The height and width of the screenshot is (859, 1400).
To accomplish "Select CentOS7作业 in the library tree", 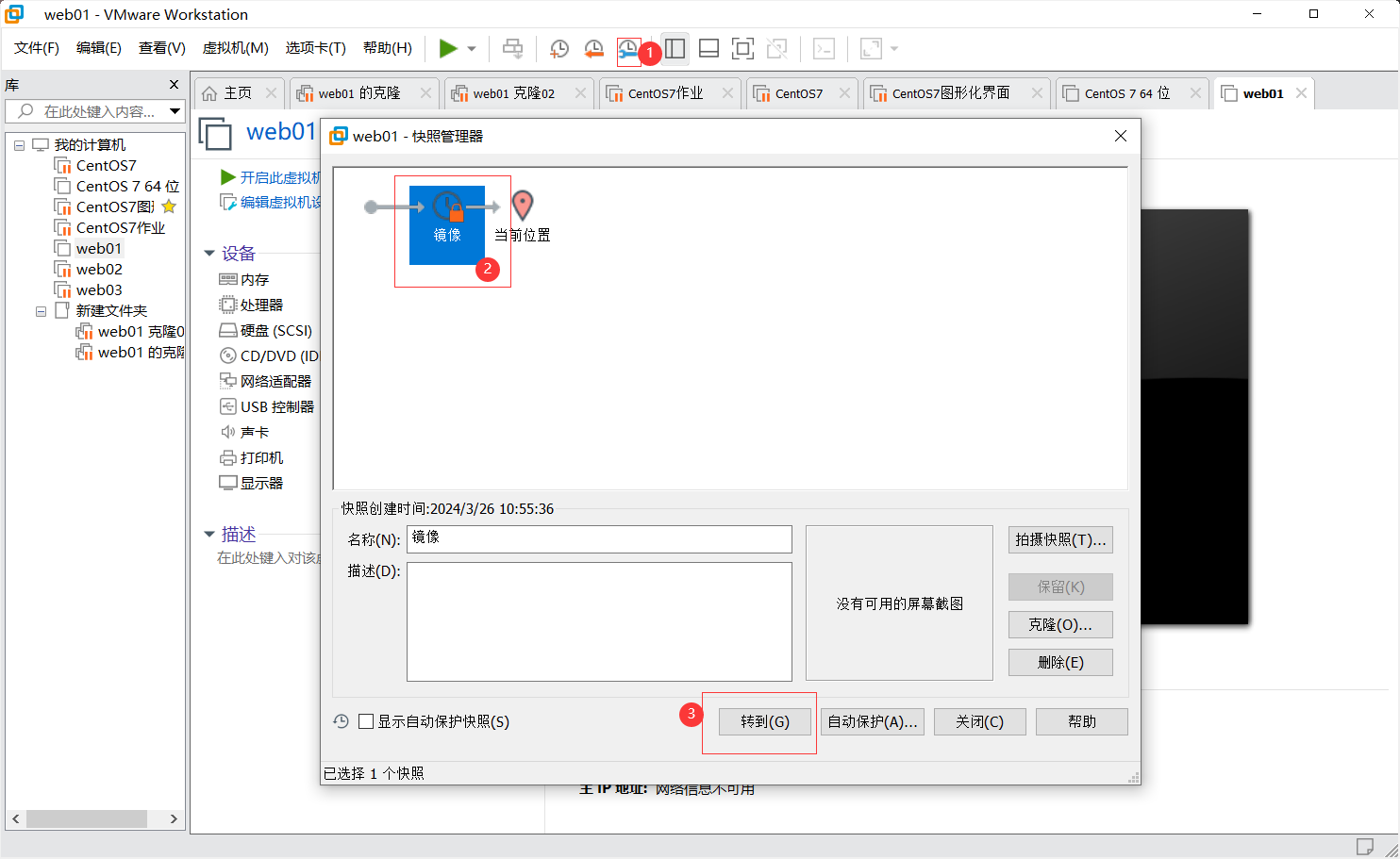I will pos(109,228).
